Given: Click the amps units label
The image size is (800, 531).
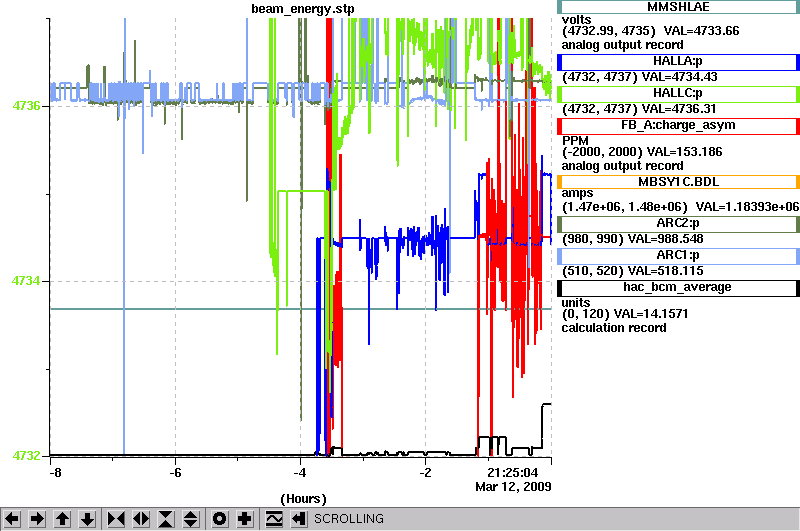Looking at the screenshot, I should (577, 193).
